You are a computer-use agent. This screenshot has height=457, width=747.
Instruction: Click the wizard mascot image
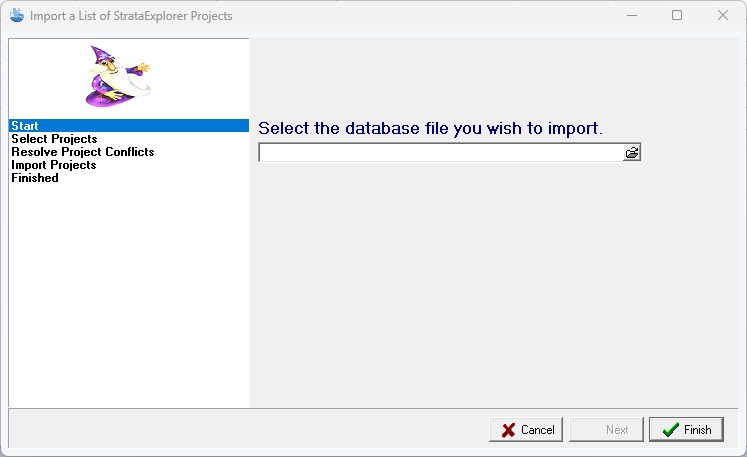[x=116, y=76]
